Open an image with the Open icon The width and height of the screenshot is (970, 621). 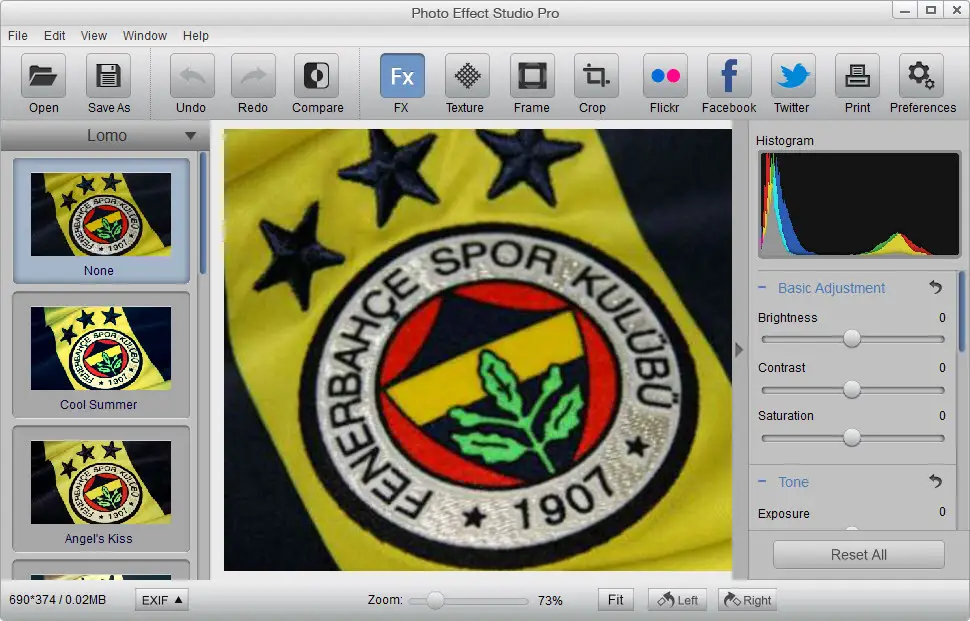pos(43,76)
